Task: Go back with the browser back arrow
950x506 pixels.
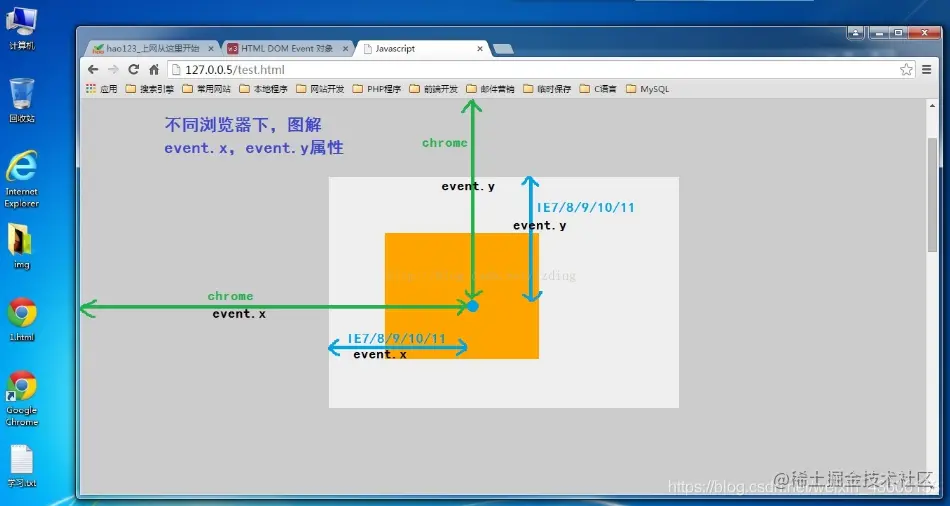Action: 93,69
